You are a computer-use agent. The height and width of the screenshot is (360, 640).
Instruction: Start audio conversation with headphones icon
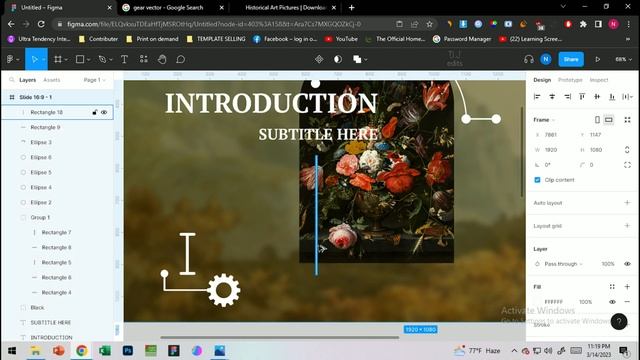[x=529, y=60]
